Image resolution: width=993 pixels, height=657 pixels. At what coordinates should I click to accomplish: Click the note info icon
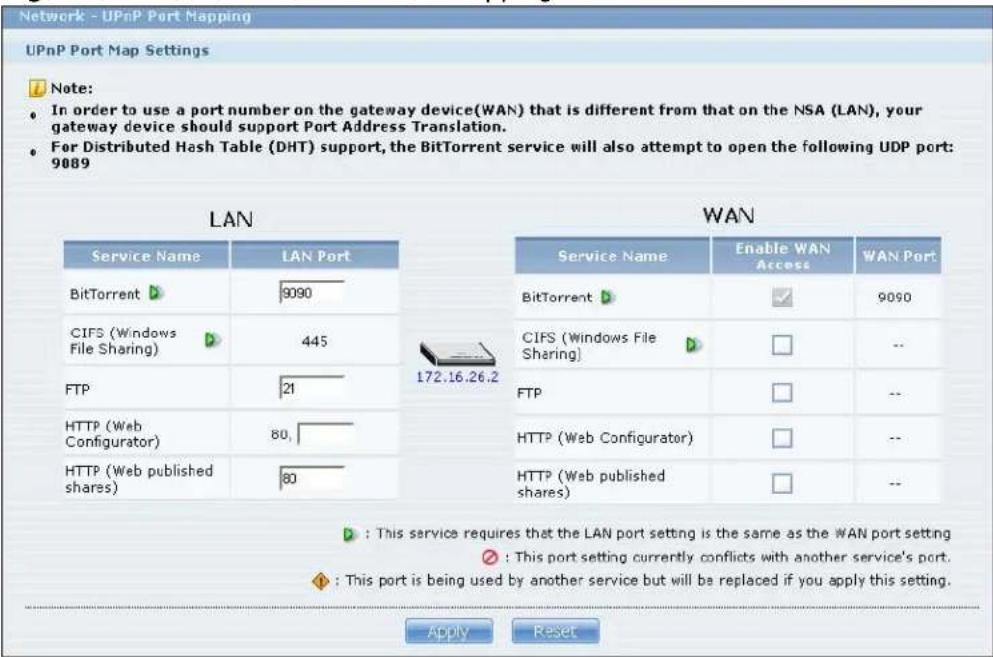(37, 88)
